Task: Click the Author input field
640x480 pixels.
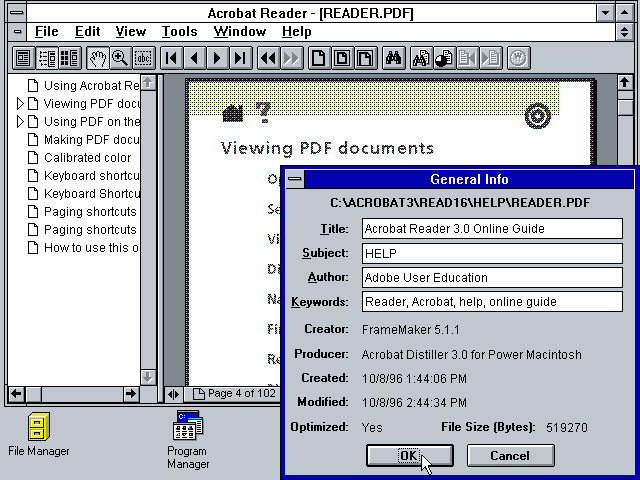Action: click(492, 278)
